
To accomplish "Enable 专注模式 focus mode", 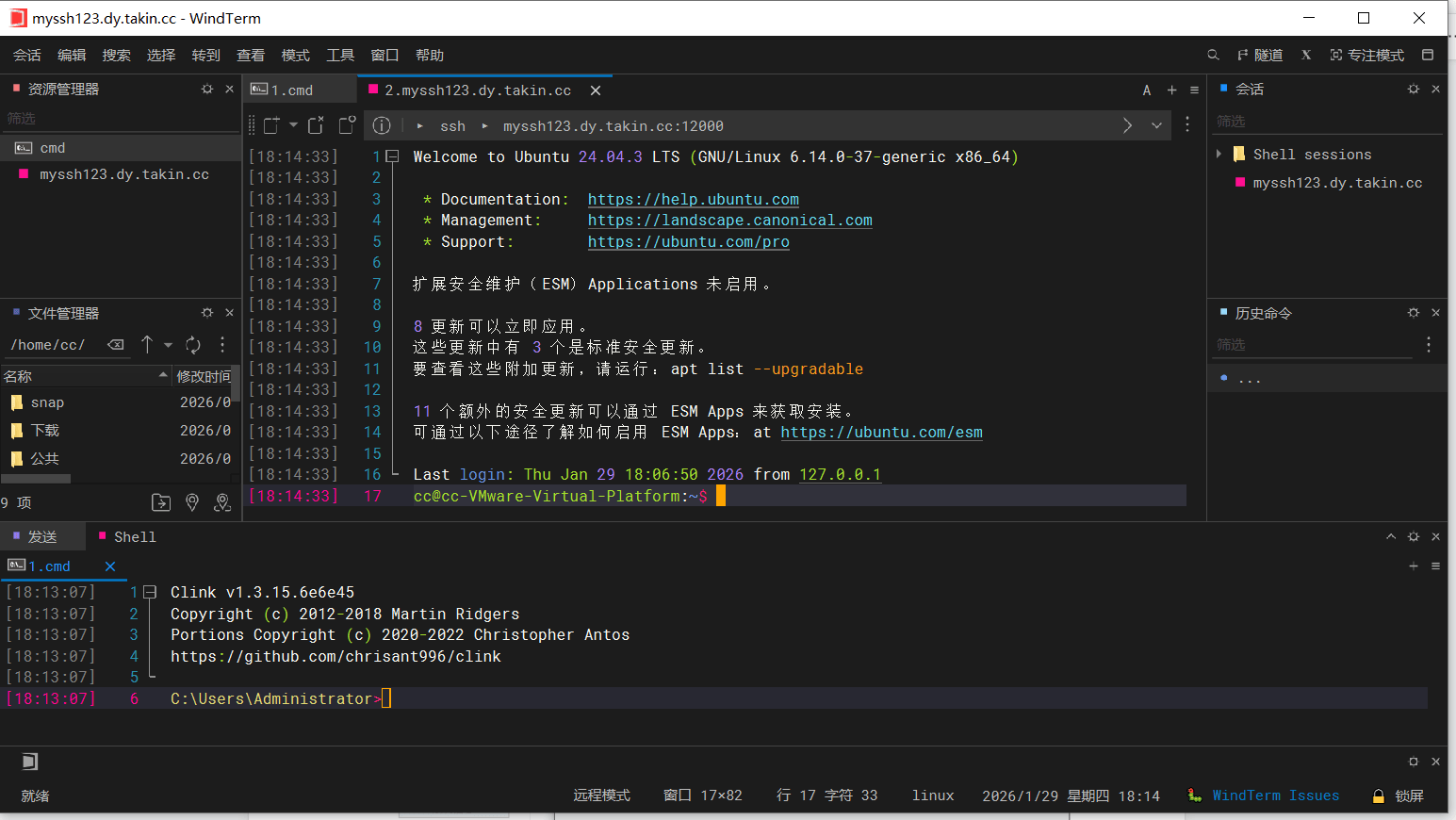I will point(1367,55).
